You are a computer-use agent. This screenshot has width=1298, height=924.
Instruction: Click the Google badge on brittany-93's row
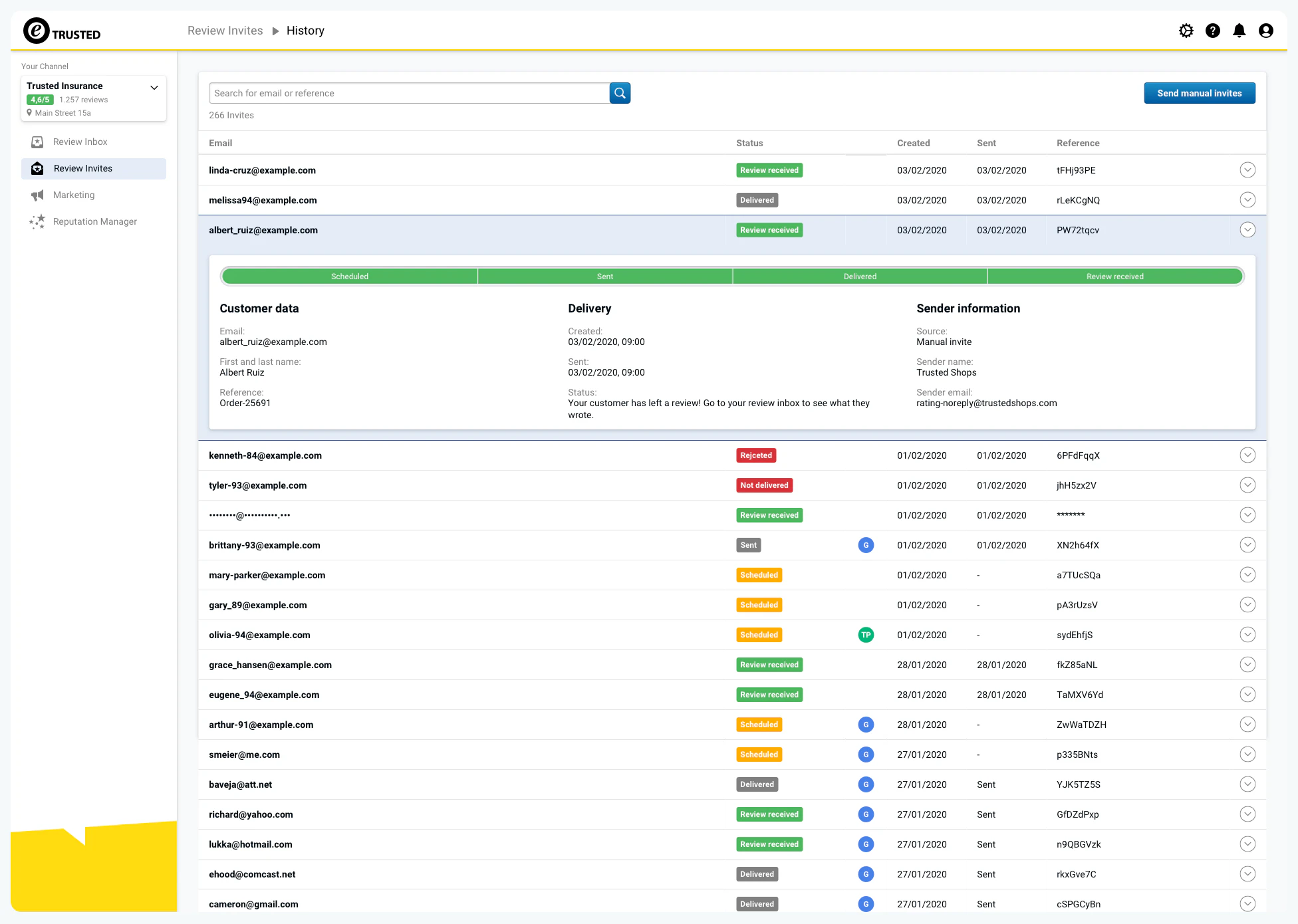866,545
